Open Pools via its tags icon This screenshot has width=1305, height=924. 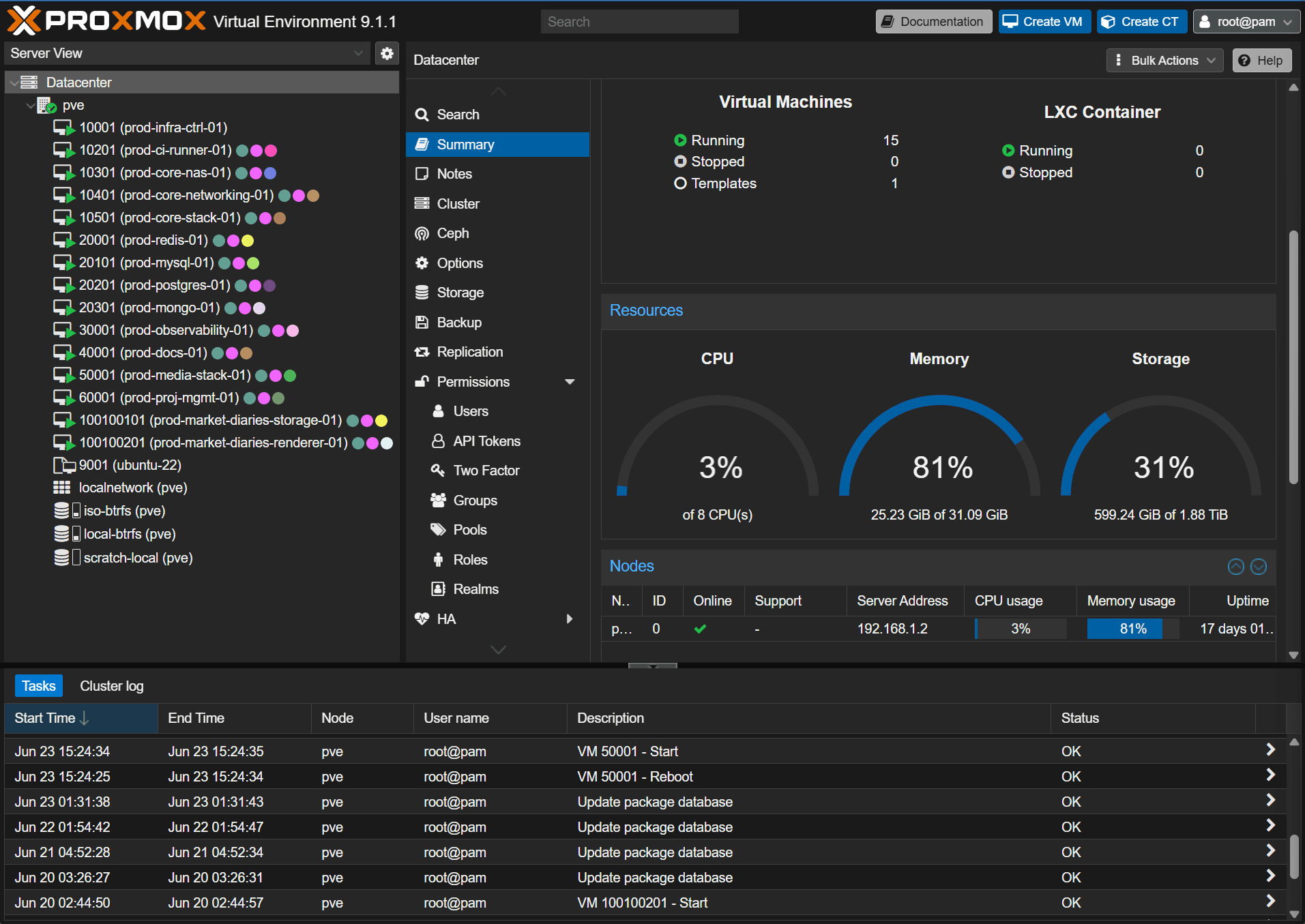[439, 530]
